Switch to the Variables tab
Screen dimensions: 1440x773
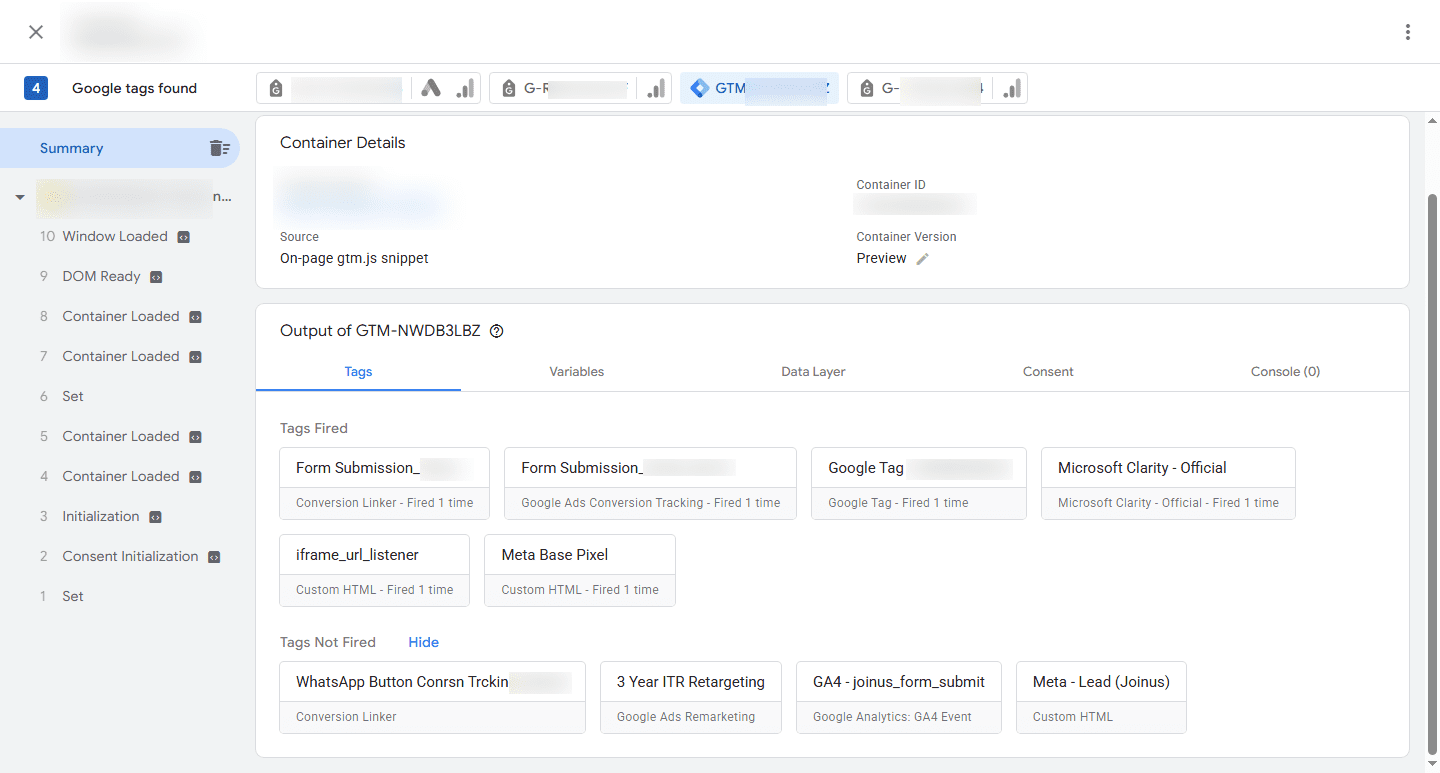pos(576,371)
